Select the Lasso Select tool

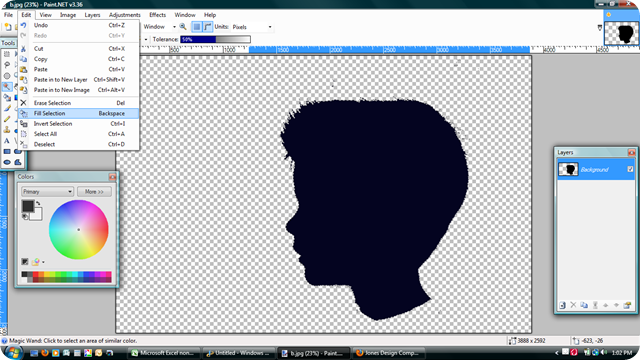click(7, 65)
